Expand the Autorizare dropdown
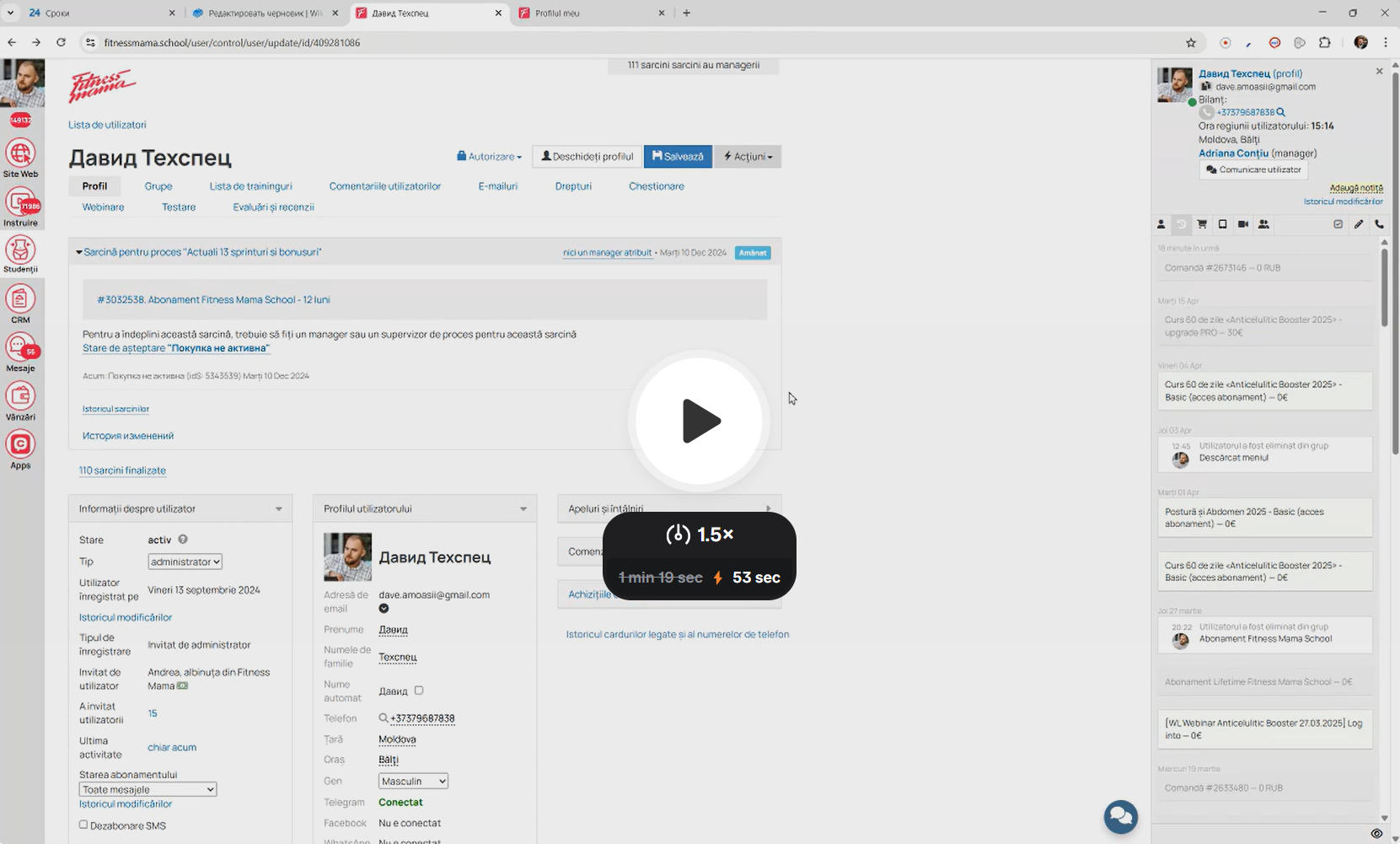Image resolution: width=1400 pixels, height=844 pixels. point(489,157)
